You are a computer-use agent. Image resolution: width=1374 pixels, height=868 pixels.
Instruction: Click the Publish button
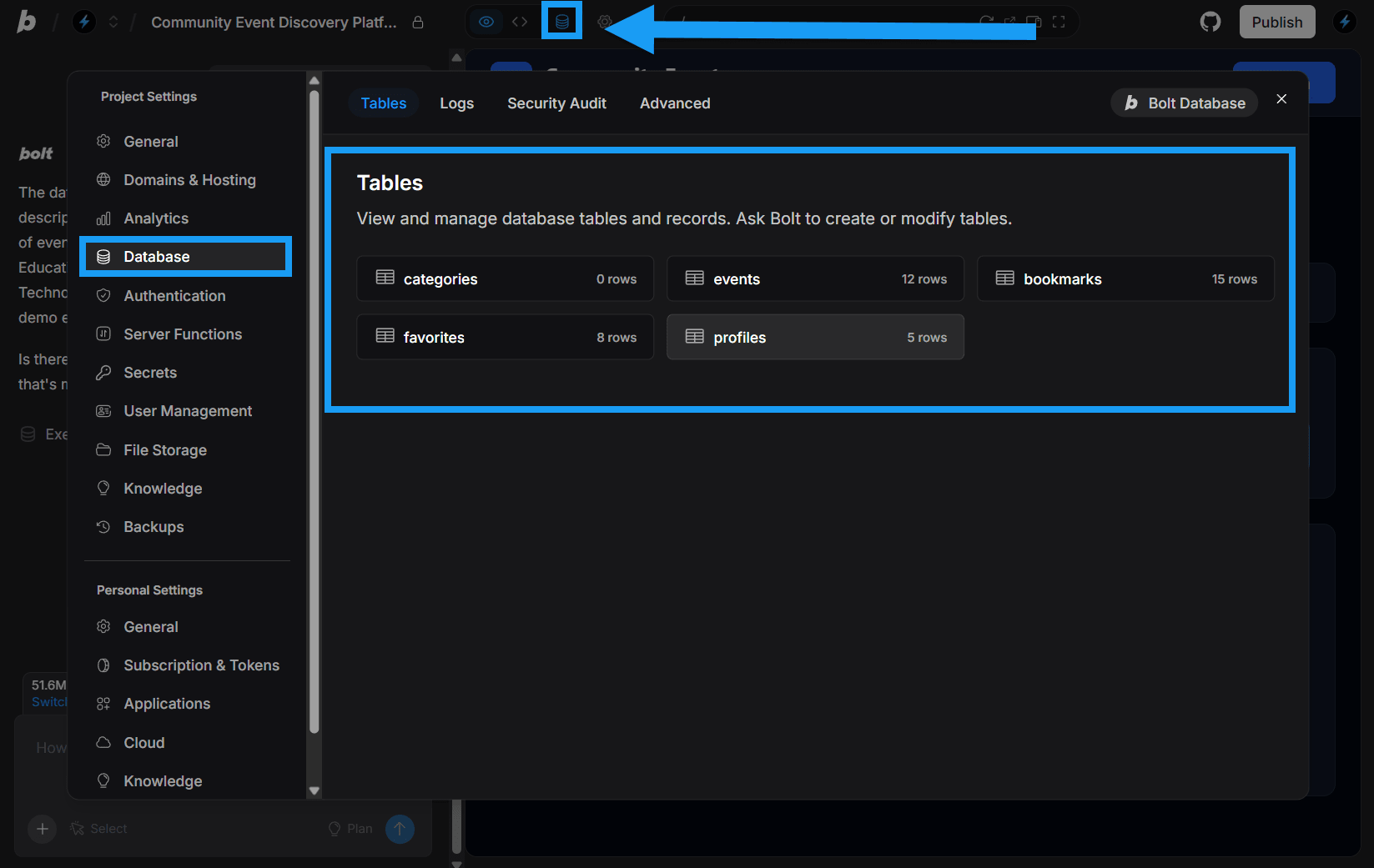1277,22
